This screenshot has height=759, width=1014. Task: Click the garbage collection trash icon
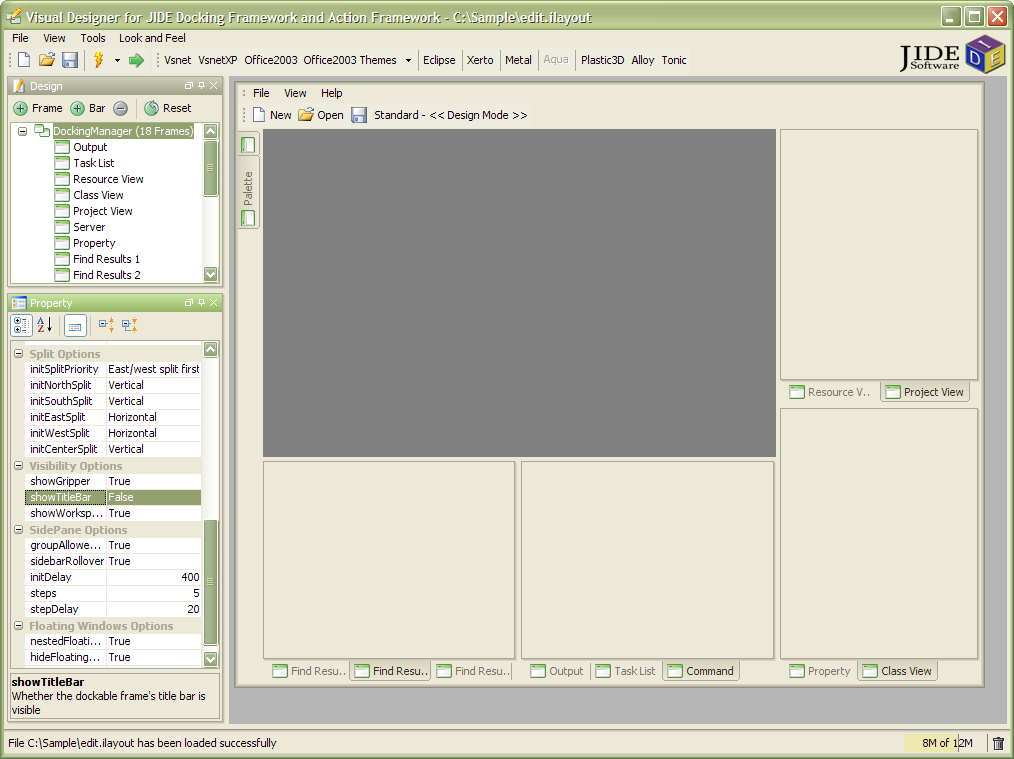pyautogui.click(x=998, y=743)
